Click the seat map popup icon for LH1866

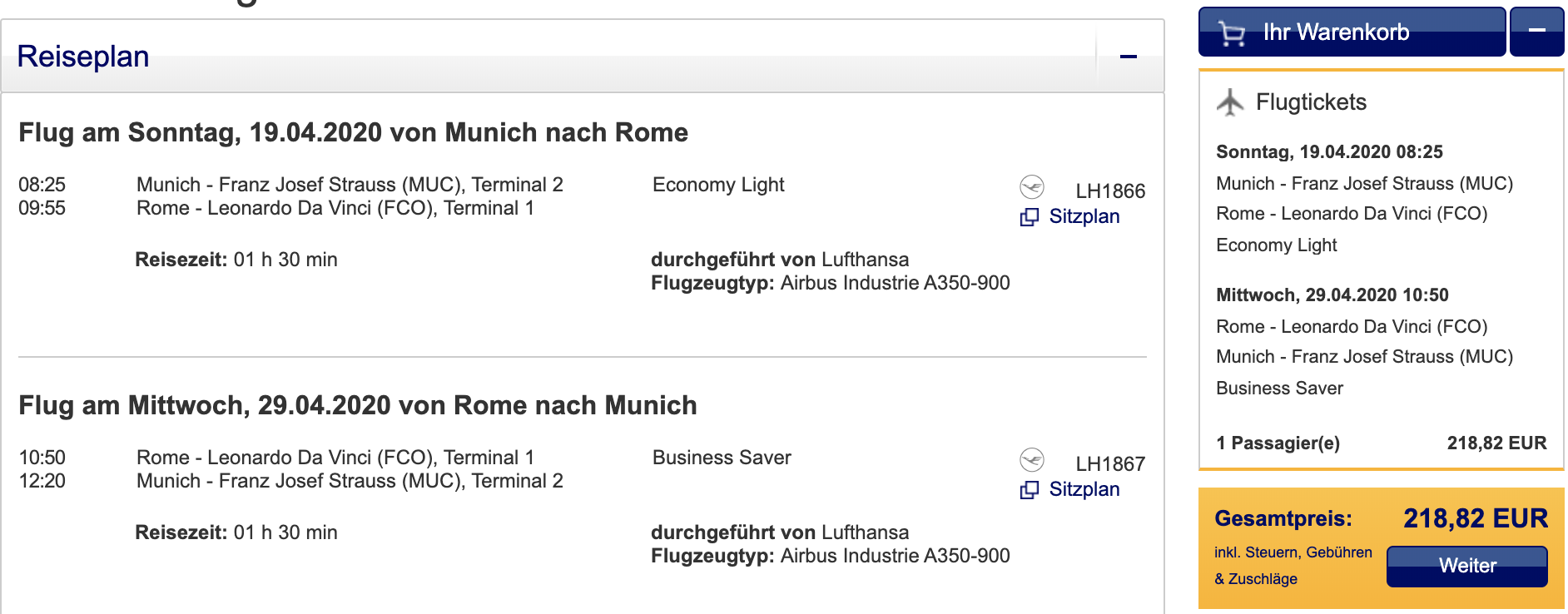click(1030, 217)
